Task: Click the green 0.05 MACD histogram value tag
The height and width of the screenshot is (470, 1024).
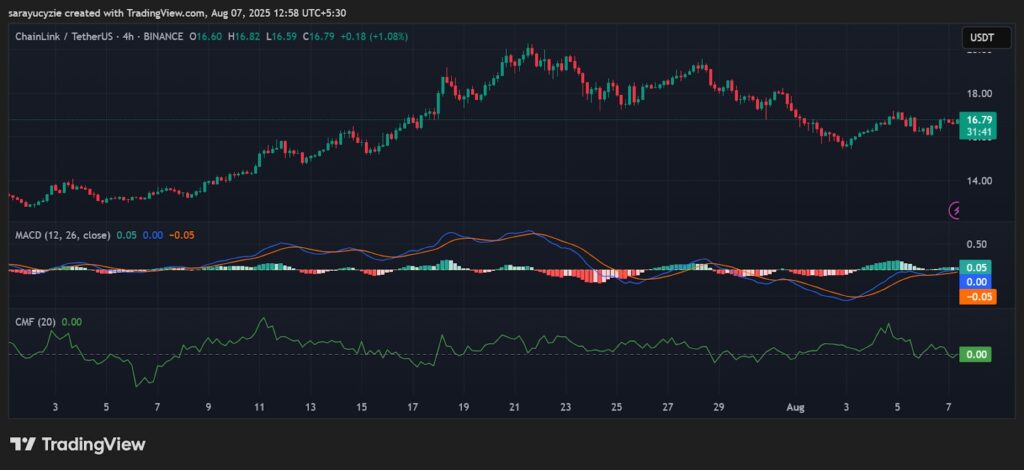Action: point(976,267)
